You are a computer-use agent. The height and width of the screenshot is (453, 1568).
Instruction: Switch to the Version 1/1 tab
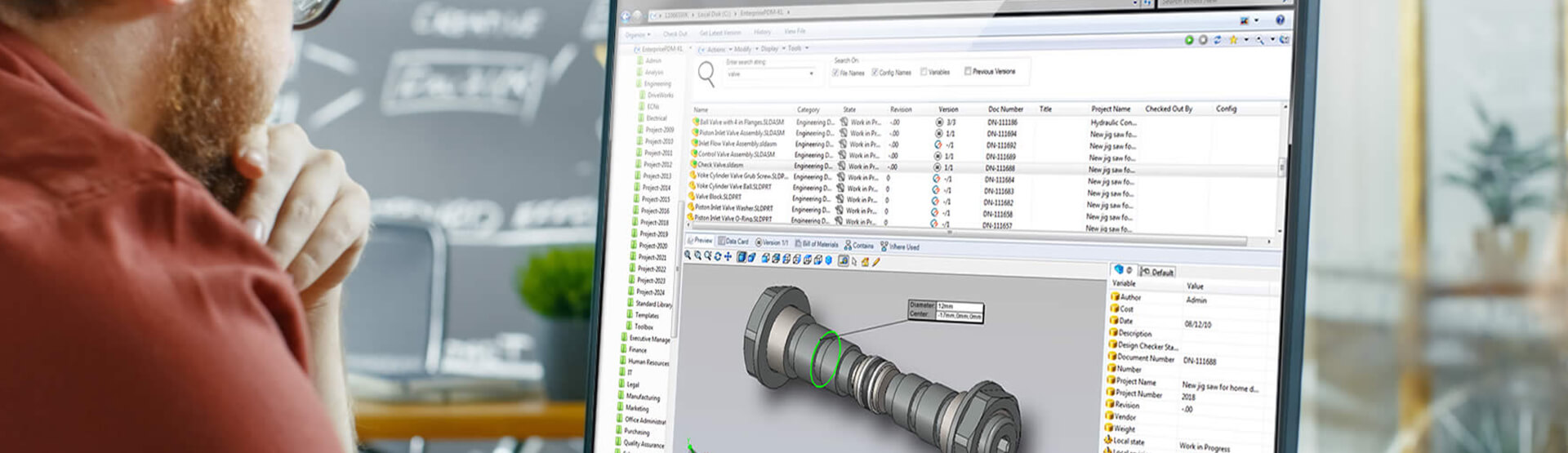coord(773,242)
